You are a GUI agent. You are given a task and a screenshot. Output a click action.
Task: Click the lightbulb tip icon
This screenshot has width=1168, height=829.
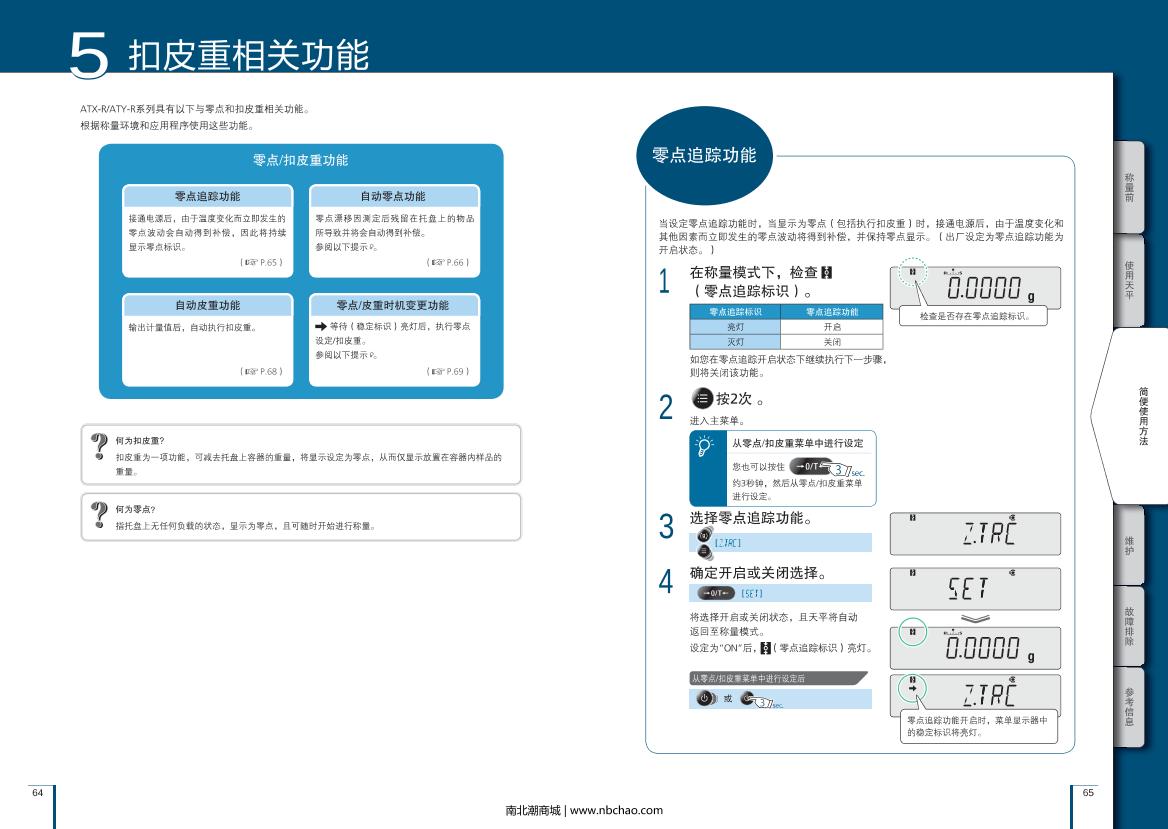click(706, 447)
